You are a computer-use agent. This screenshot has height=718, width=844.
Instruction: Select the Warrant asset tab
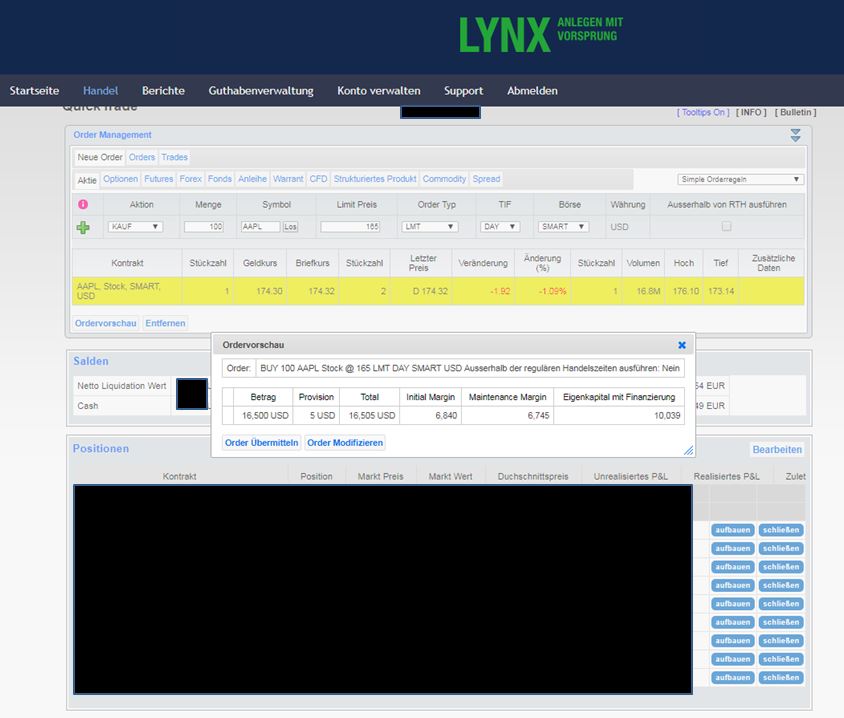pos(288,179)
